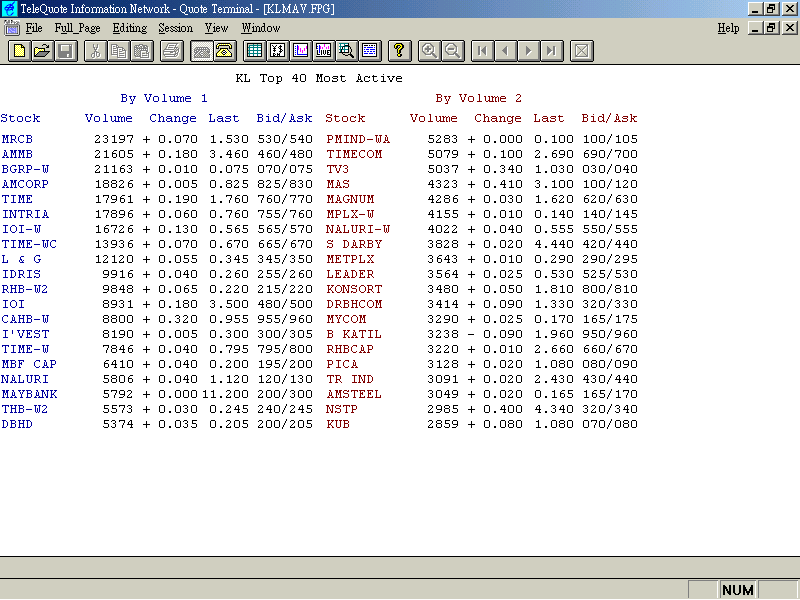Click the DBHD stock name

(17, 424)
